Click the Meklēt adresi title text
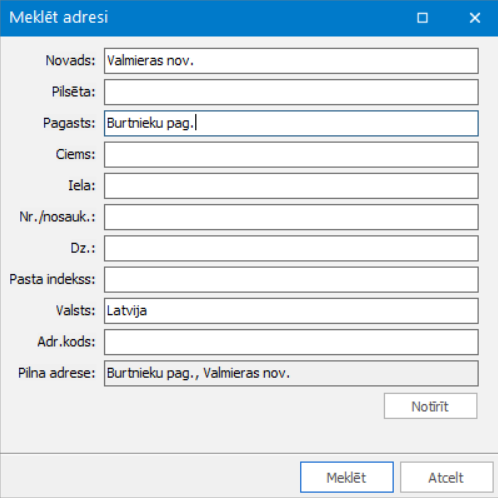Viewport: 498px width, 498px height. (x=59, y=17)
